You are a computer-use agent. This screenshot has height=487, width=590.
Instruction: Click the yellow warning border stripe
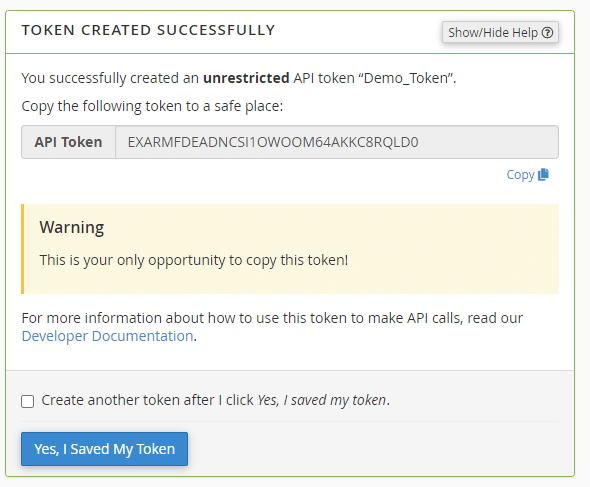pyautogui.click(x=23, y=249)
